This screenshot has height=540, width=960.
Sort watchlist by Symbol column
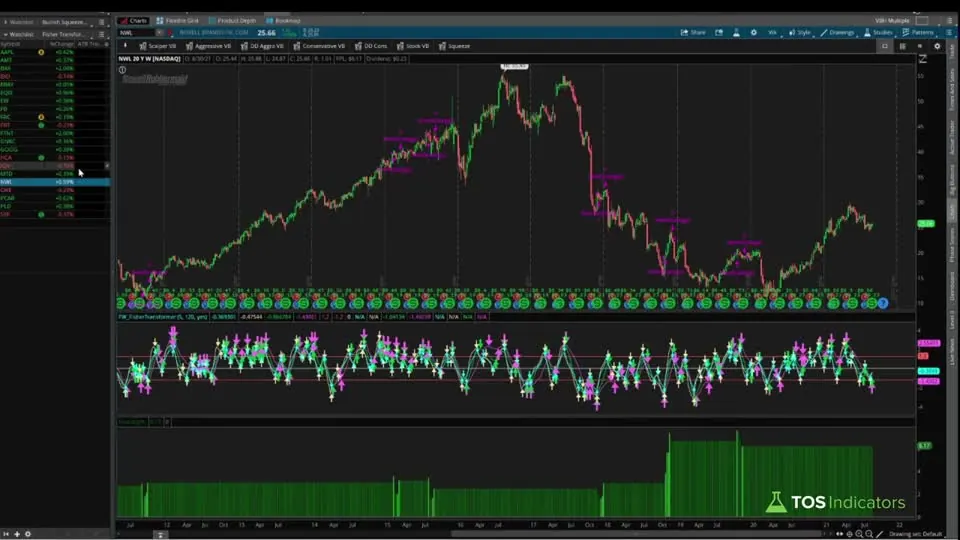10,44
